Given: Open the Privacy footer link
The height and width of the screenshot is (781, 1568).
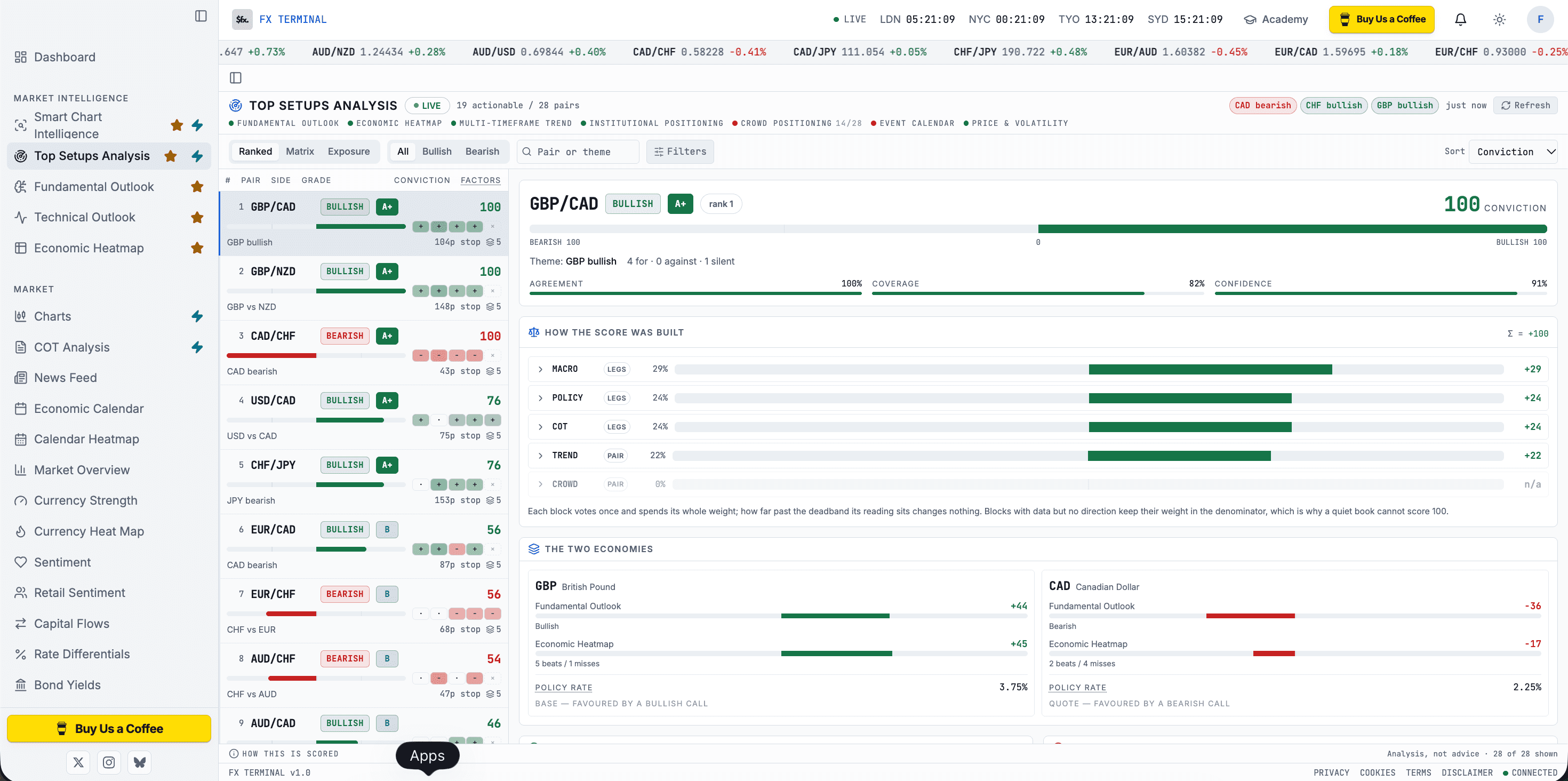Looking at the screenshot, I should [x=1331, y=772].
